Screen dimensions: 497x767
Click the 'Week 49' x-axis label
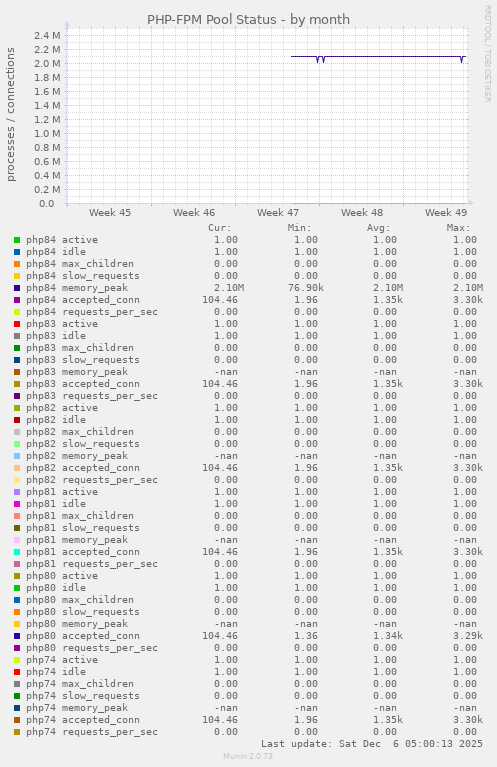coord(446,212)
